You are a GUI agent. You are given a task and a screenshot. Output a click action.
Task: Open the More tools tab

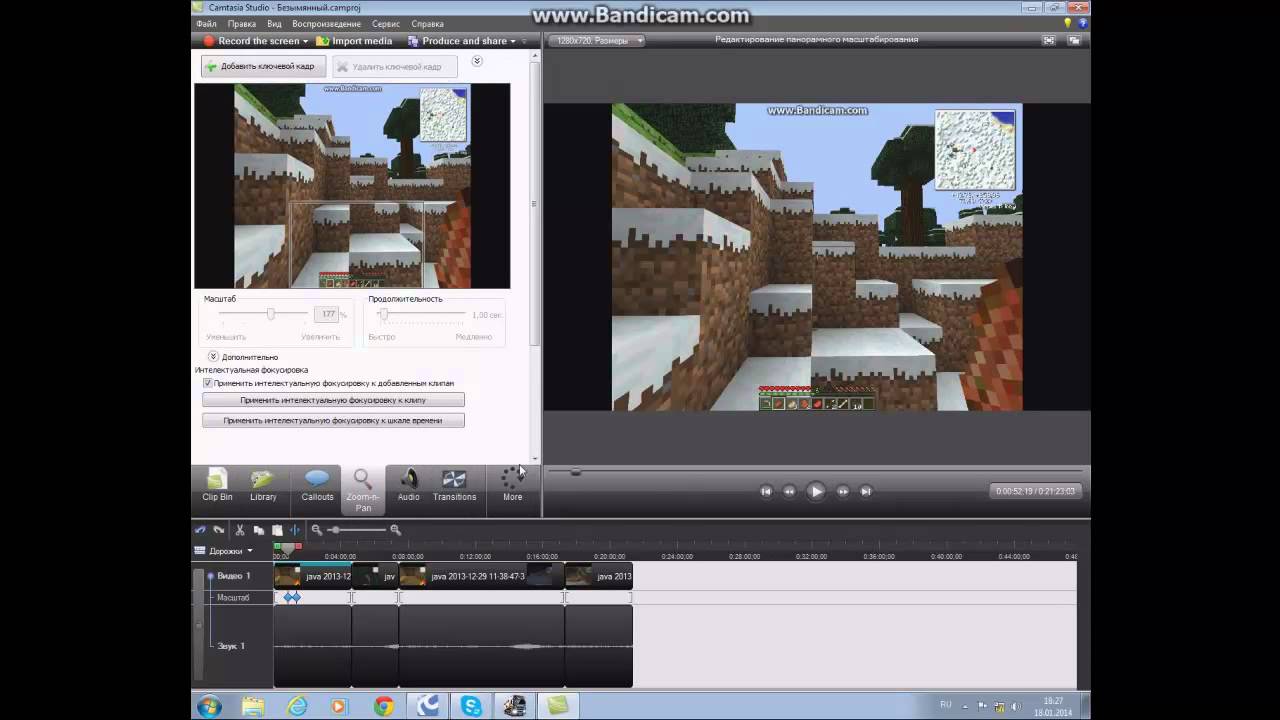point(512,485)
